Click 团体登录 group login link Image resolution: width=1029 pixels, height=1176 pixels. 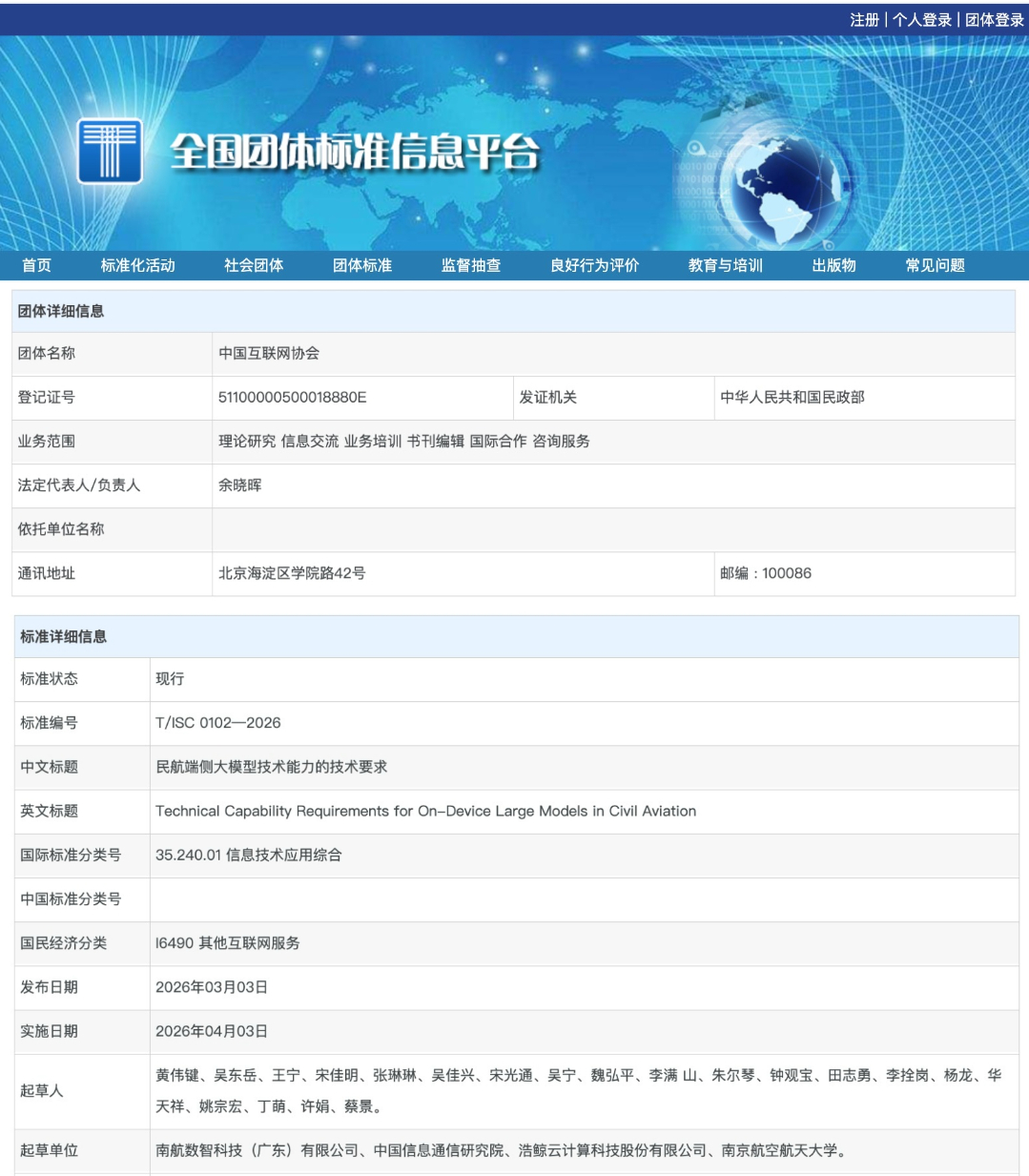click(994, 20)
